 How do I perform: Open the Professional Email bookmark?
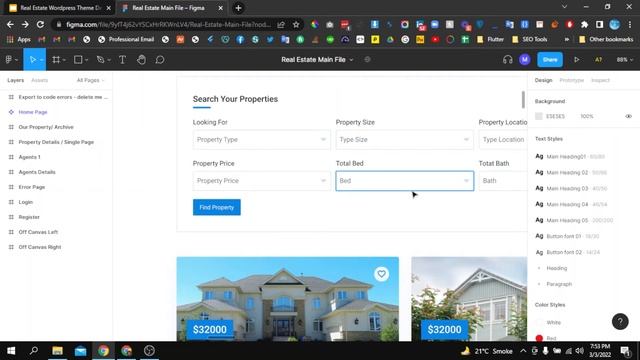(x=126, y=40)
